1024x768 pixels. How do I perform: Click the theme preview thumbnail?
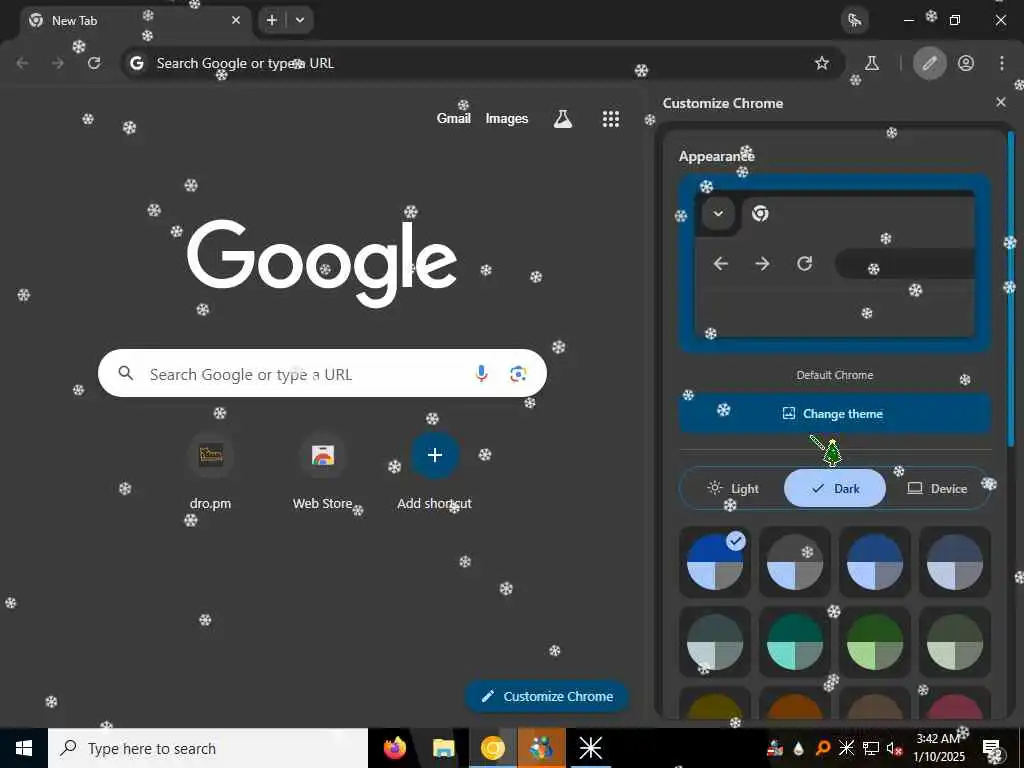(x=835, y=263)
